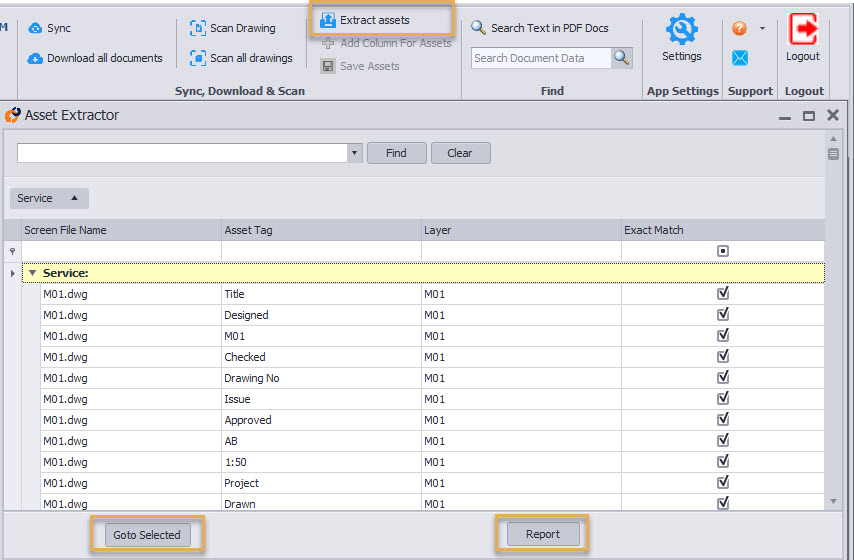Sort by Exact Match column header
Viewport: 854px width, 560px height.
[723, 230]
